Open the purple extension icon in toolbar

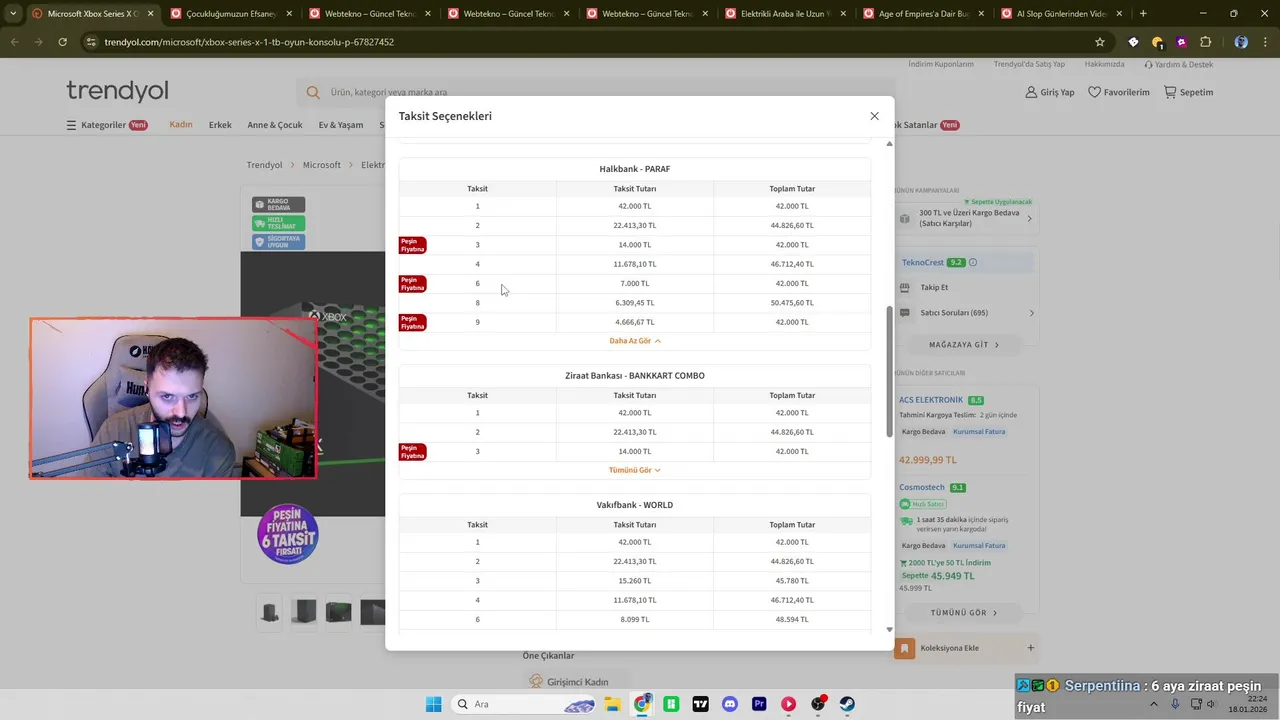click(x=1182, y=42)
